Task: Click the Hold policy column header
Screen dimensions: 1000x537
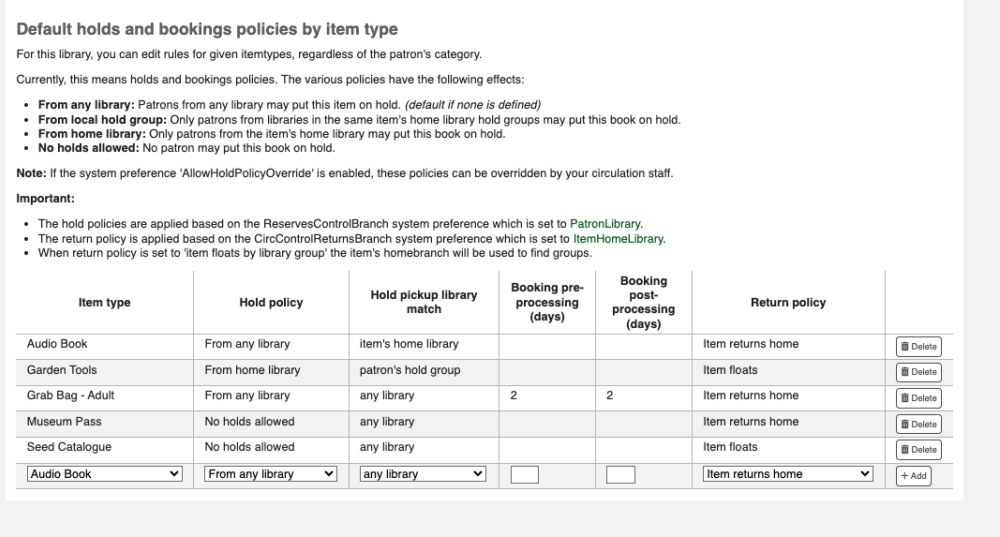Action: [x=271, y=303]
